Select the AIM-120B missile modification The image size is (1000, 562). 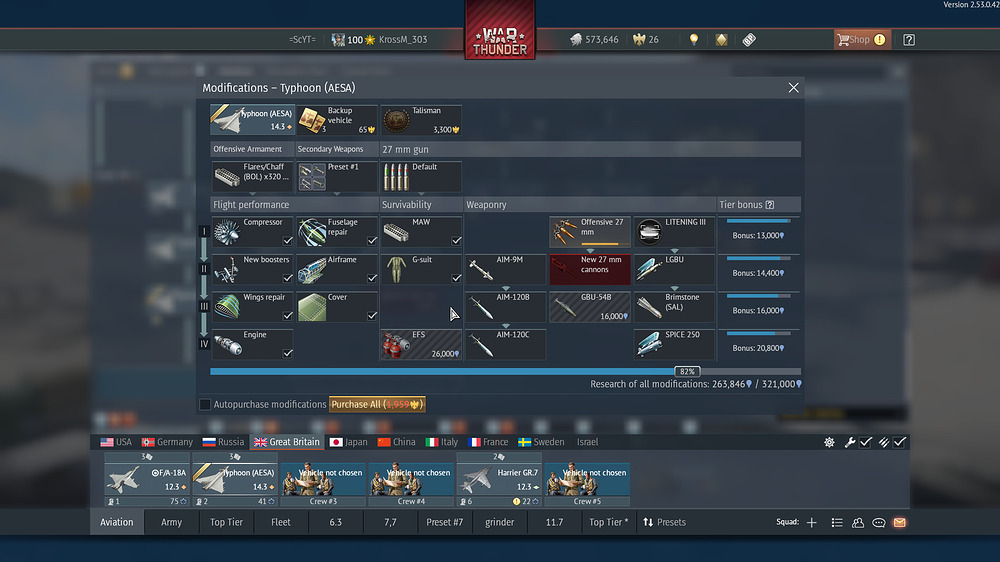(x=506, y=307)
